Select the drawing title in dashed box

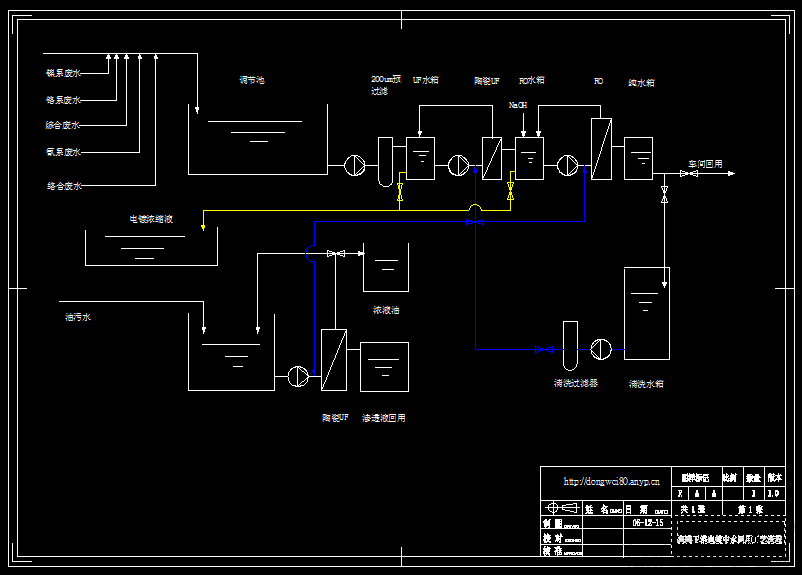pyautogui.click(x=730, y=539)
